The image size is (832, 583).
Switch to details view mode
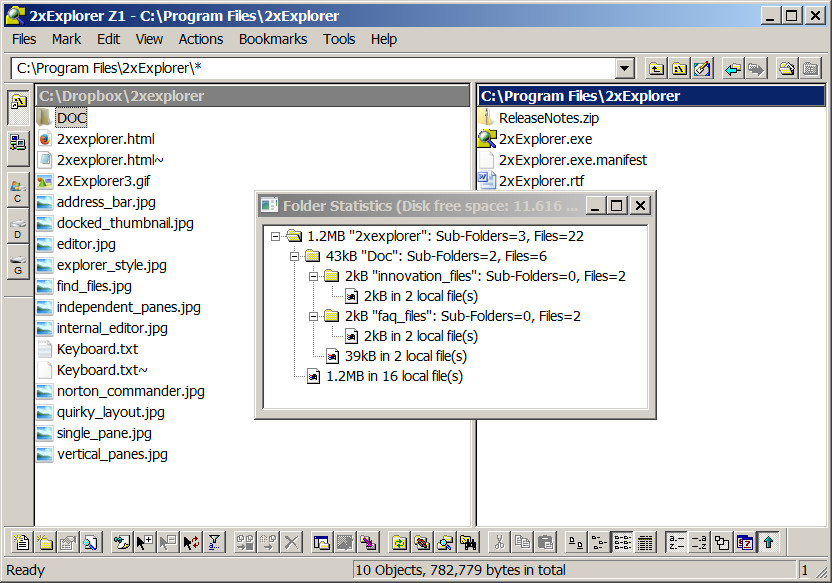645,543
